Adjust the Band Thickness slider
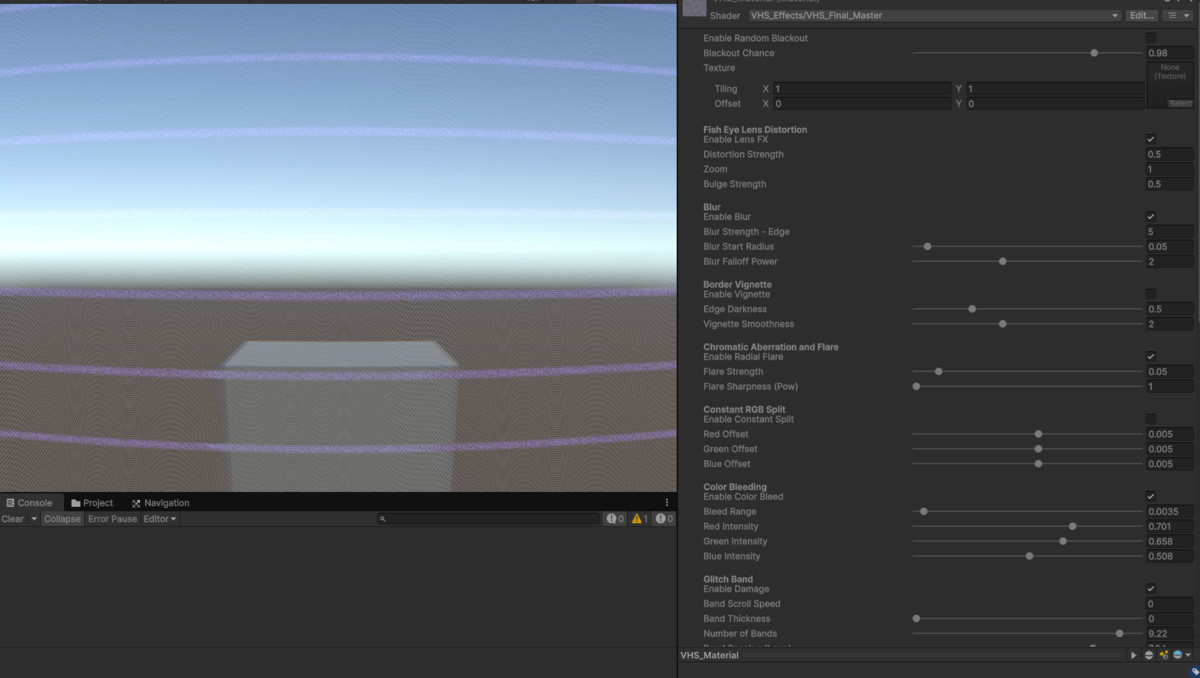This screenshot has height=678, width=1200. [1027, 619]
